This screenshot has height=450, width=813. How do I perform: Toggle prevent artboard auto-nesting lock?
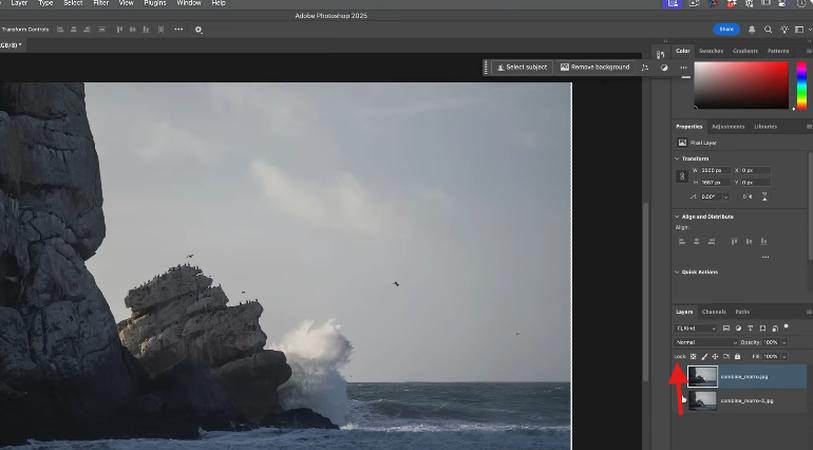click(726, 356)
